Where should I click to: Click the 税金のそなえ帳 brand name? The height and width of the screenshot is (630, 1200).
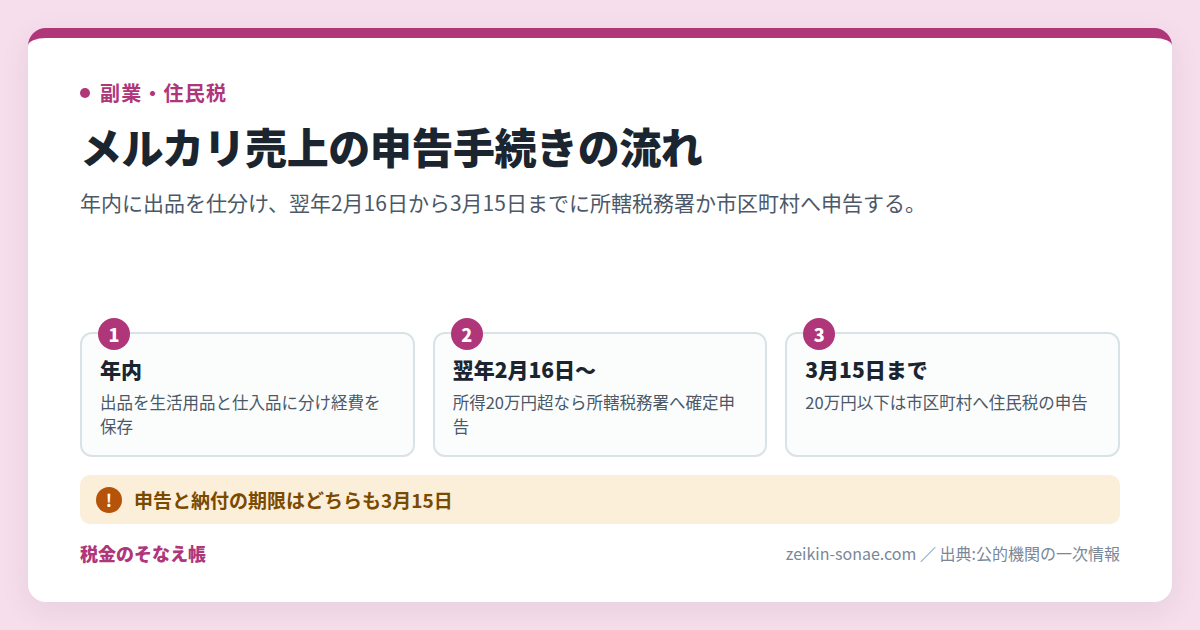point(143,554)
